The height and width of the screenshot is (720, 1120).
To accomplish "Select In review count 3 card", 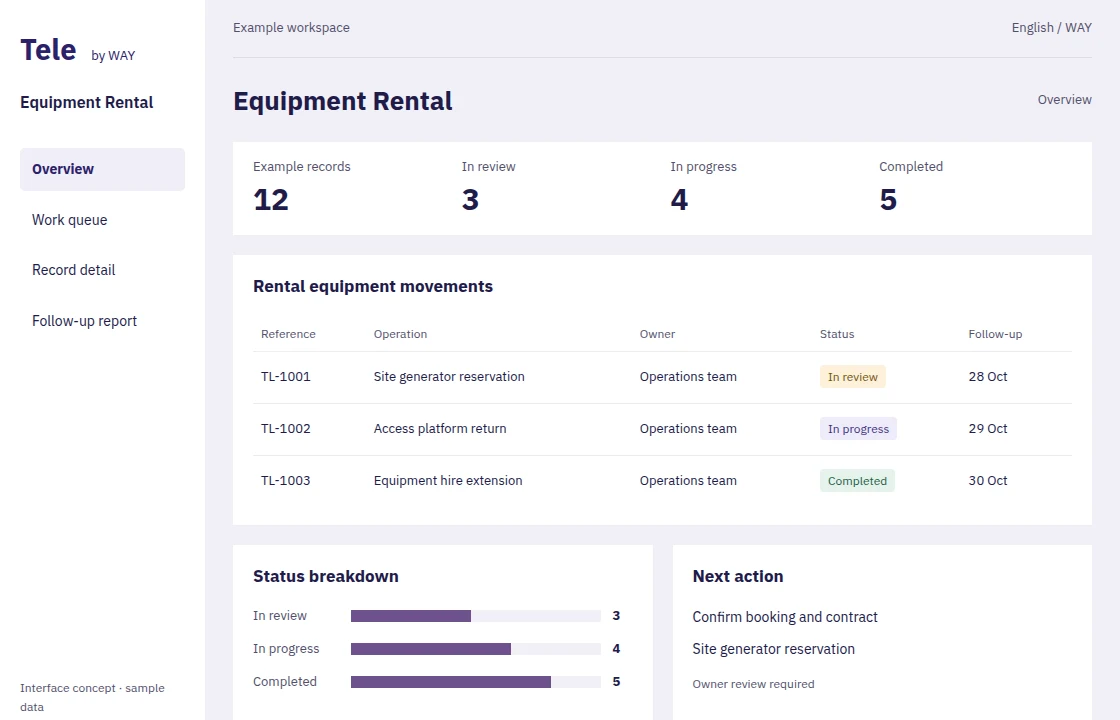I will 470,200.
